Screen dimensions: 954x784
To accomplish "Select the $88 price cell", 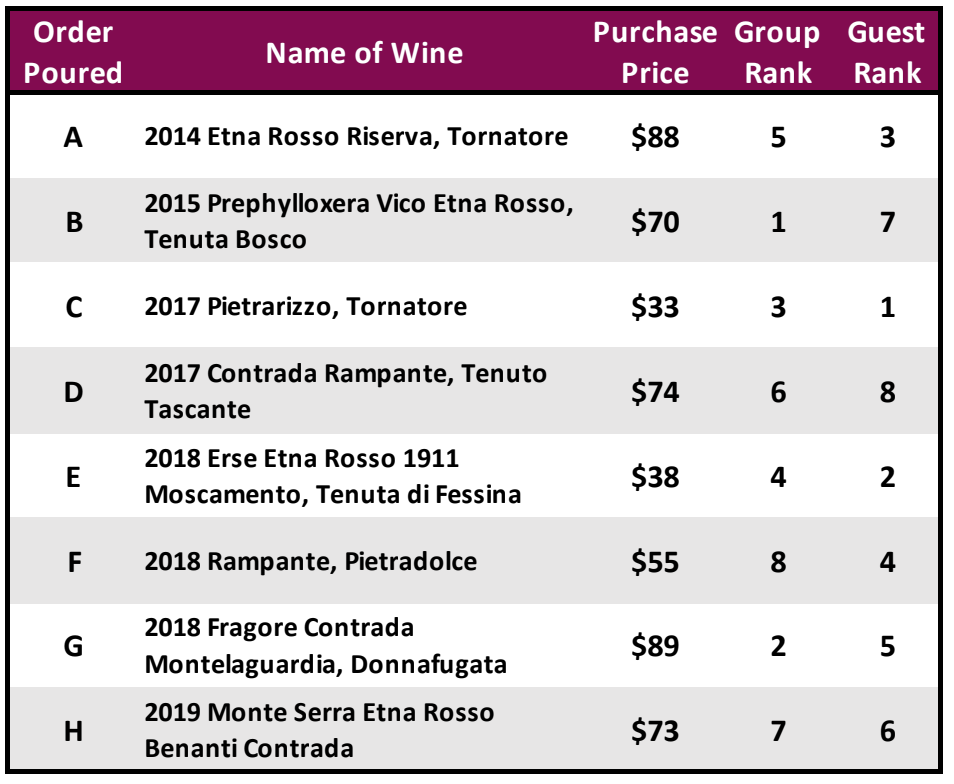I will click(x=655, y=137).
